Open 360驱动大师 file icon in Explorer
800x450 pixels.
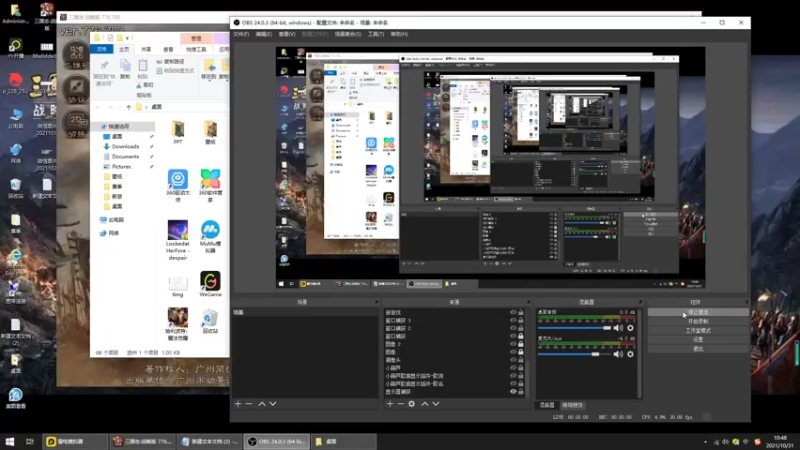pos(178,186)
